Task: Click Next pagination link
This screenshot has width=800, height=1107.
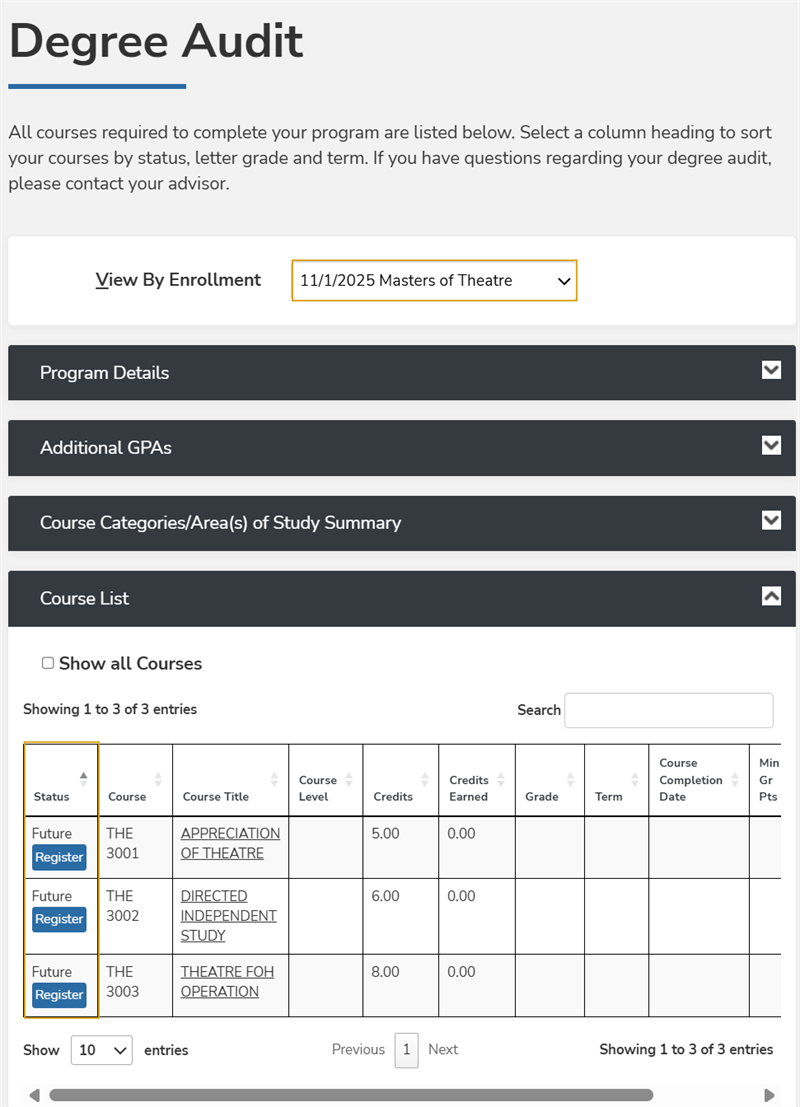Action: (443, 1050)
